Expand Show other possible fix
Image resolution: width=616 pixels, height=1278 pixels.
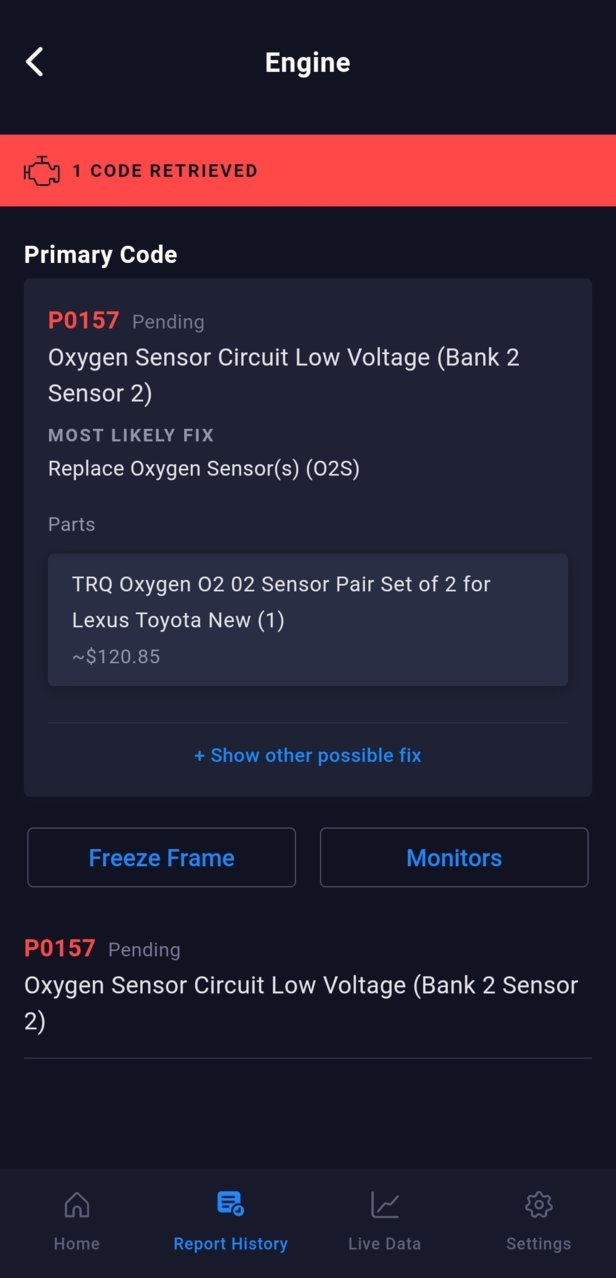(x=308, y=756)
